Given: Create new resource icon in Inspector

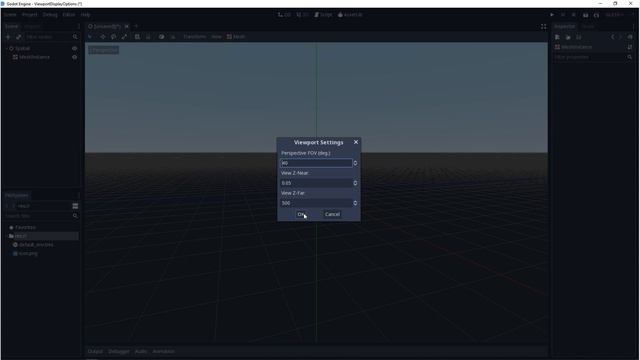Looking at the screenshot, I should coord(557,37).
